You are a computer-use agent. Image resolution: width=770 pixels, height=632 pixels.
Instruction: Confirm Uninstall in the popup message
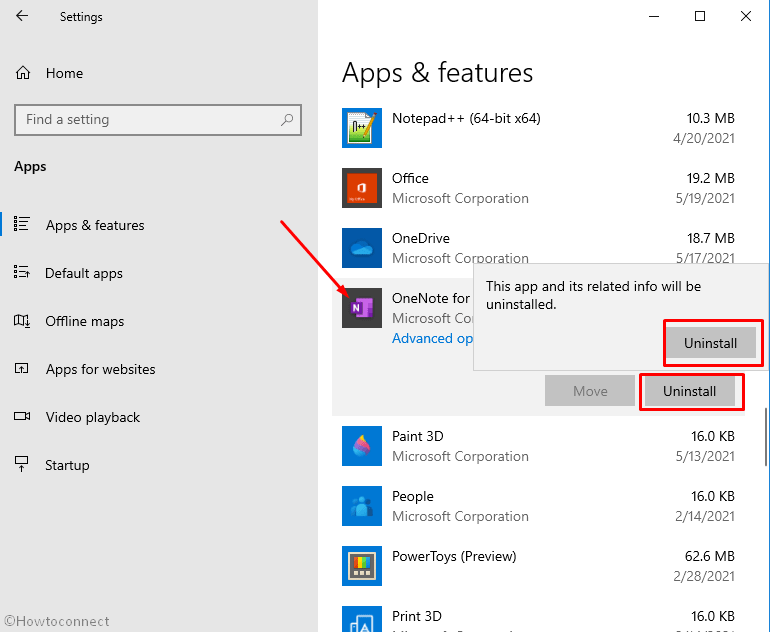pos(711,343)
